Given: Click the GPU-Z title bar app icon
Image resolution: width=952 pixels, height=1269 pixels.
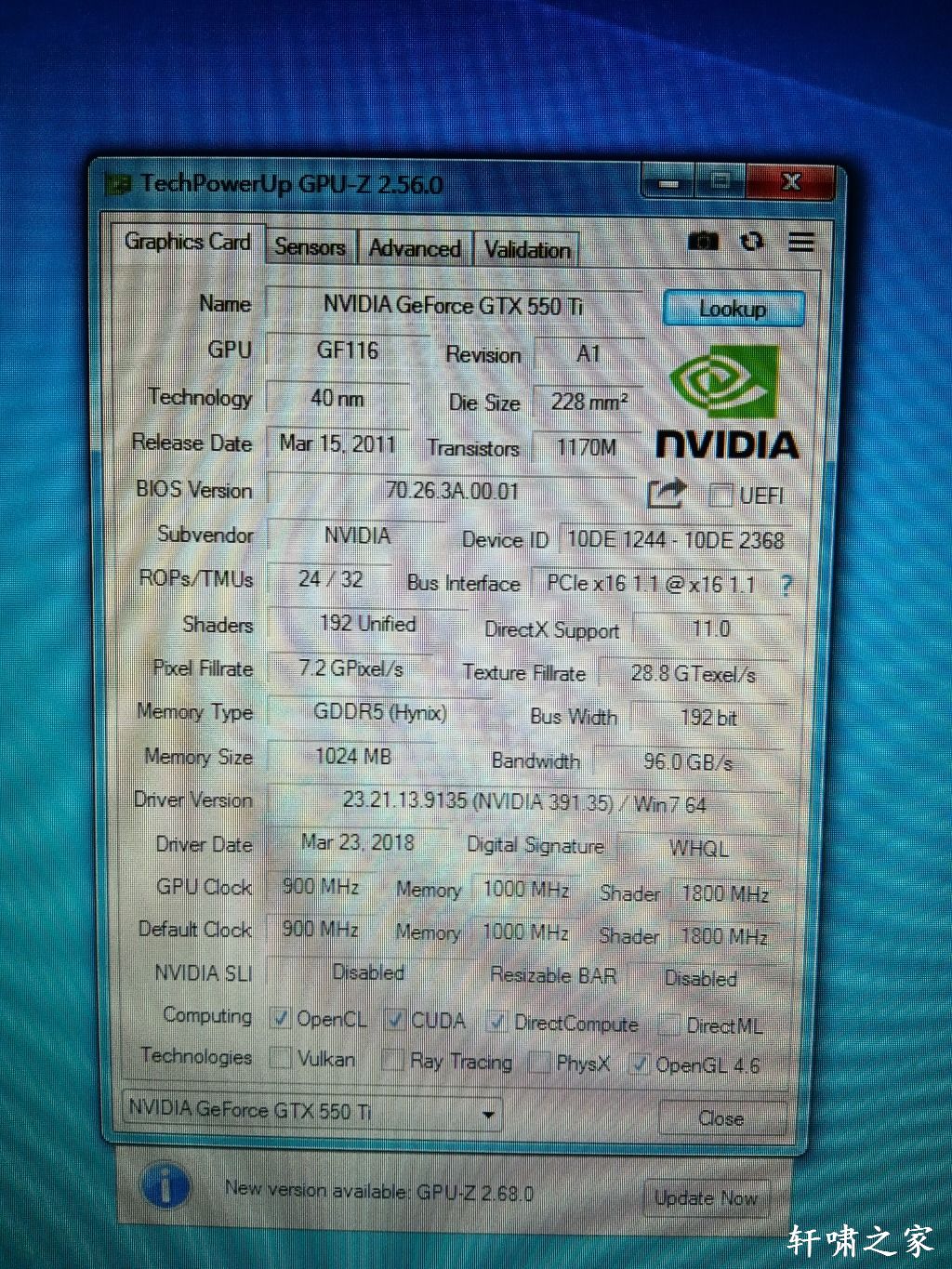Looking at the screenshot, I should tap(119, 184).
